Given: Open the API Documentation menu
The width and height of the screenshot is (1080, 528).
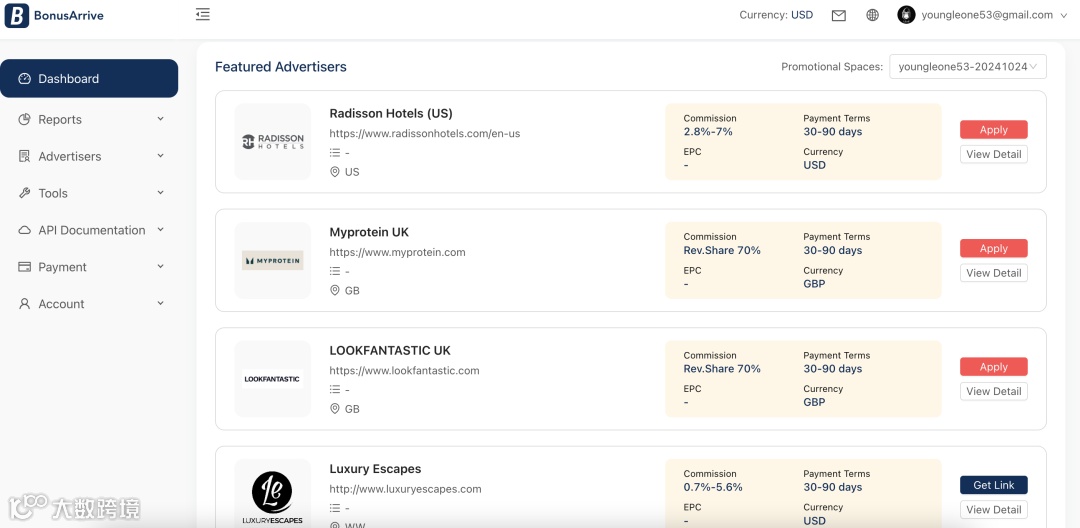Looking at the screenshot, I should 89,231.
